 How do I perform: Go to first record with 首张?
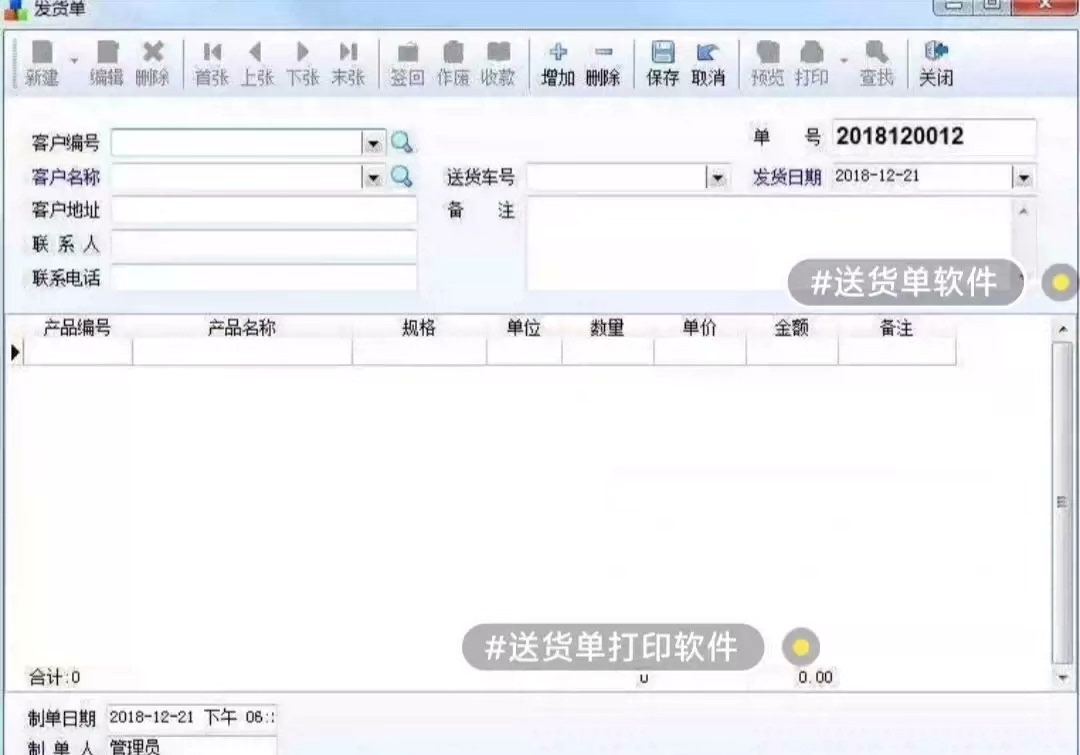(x=211, y=63)
